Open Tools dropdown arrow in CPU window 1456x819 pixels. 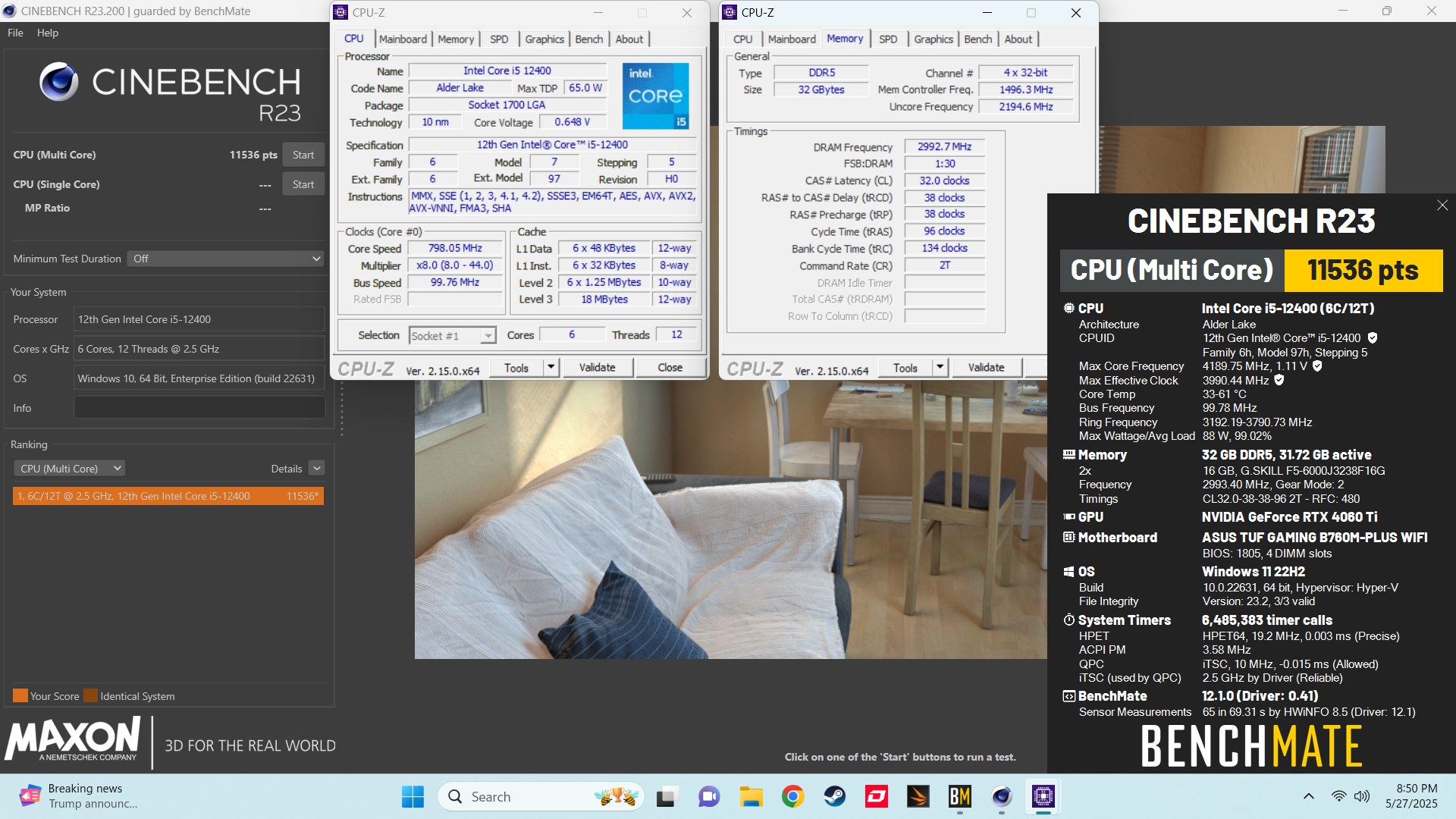tap(551, 368)
